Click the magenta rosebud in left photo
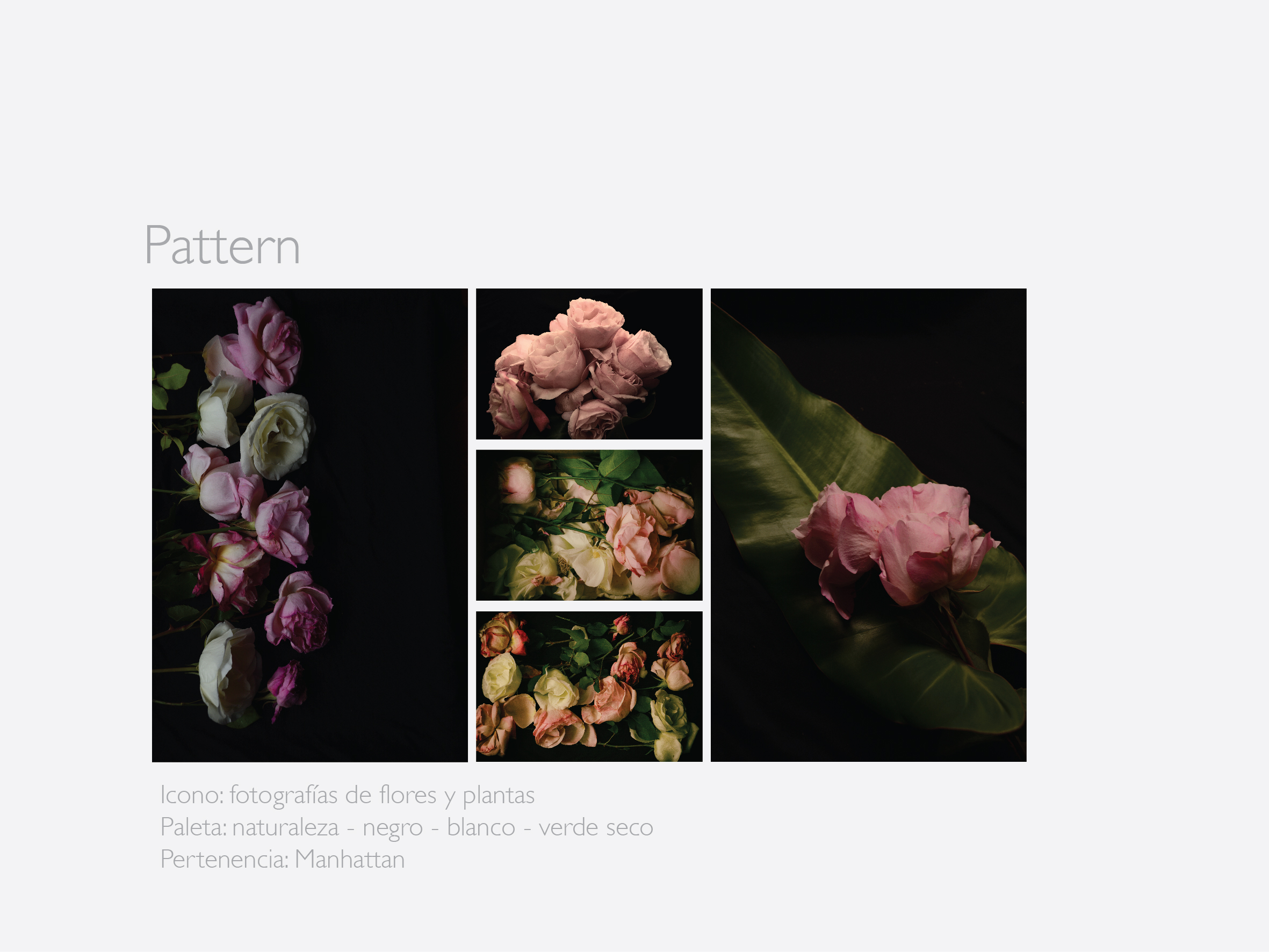The image size is (1269, 952). pyautogui.click(x=286, y=688)
